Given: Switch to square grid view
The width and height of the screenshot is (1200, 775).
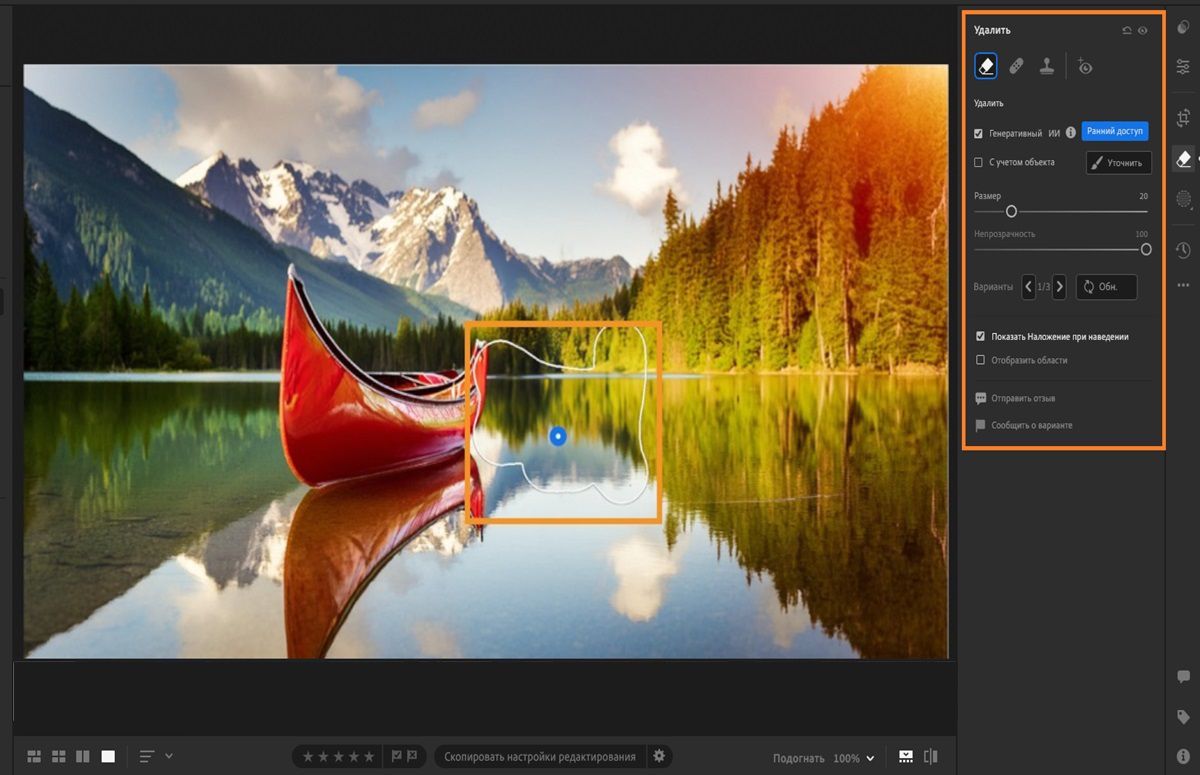Looking at the screenshot, I should click(x=59, y=756).
